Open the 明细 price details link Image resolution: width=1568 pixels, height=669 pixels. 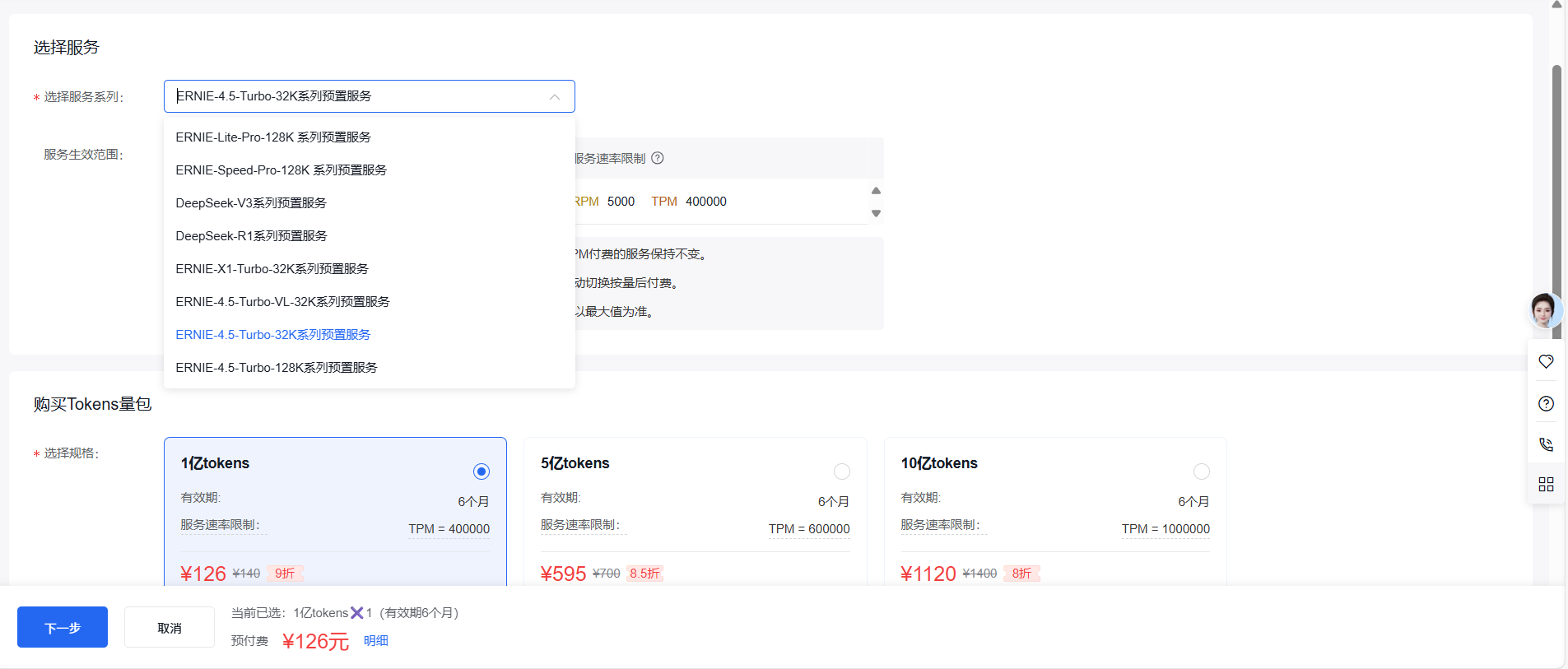coord(375,641)
